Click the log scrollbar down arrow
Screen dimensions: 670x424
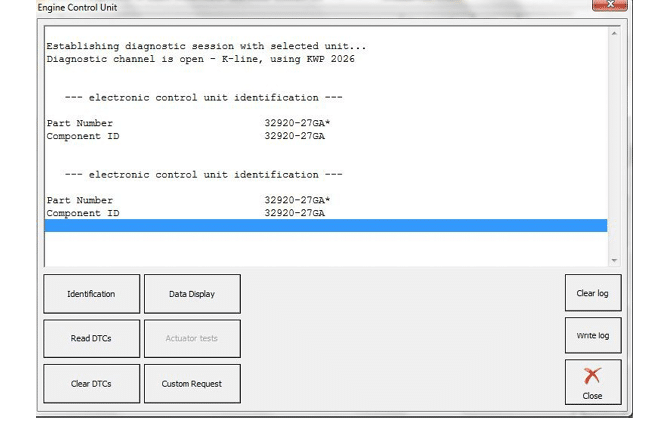coord(614,258)
